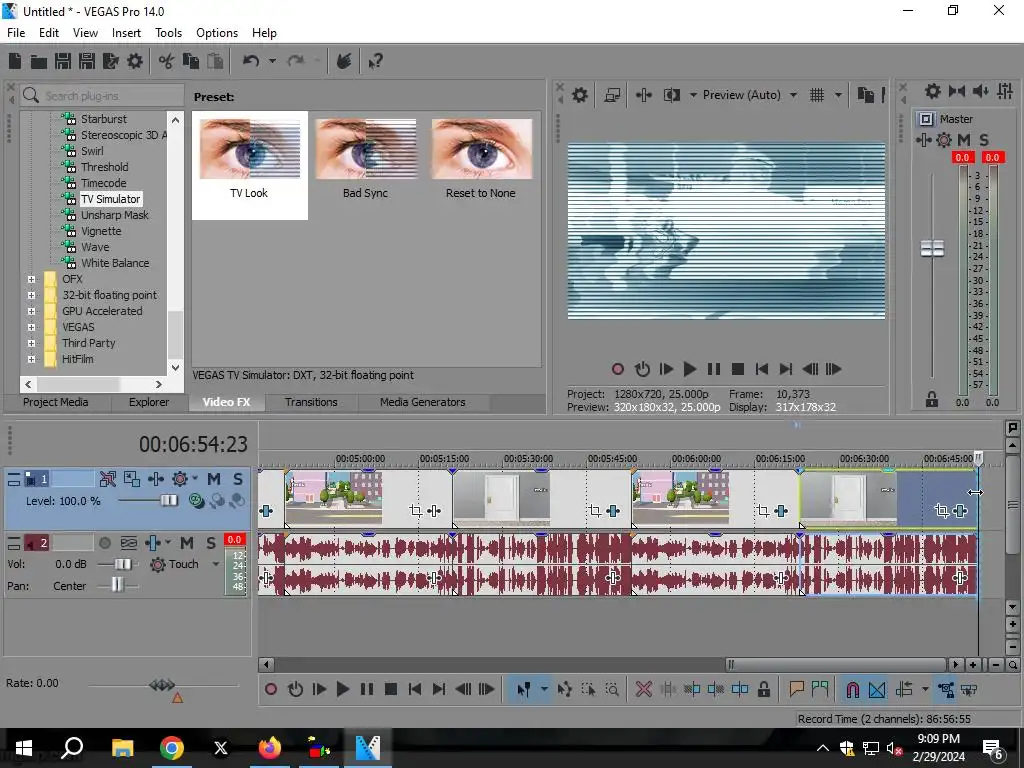The height and width of the screenshot is (768, 1024).
Task: Open the Tools menu
Action: click(x=168, y=33)
